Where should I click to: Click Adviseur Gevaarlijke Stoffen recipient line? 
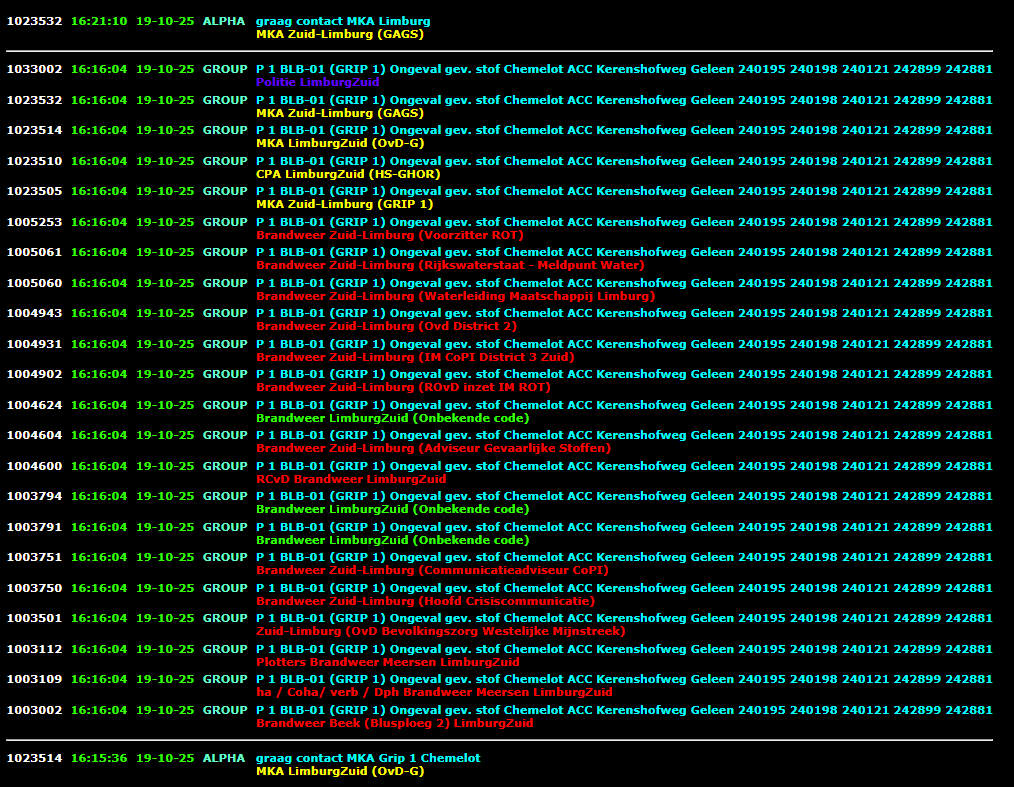(x=433, y=448)
